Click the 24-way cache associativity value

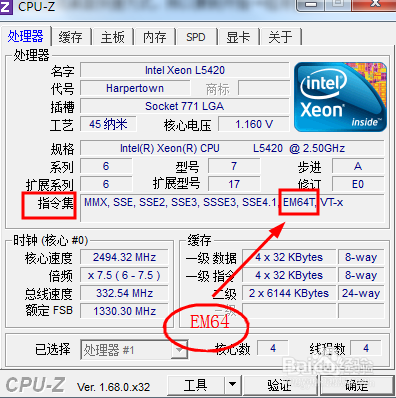pyautogui.click(x=361, y=293)
